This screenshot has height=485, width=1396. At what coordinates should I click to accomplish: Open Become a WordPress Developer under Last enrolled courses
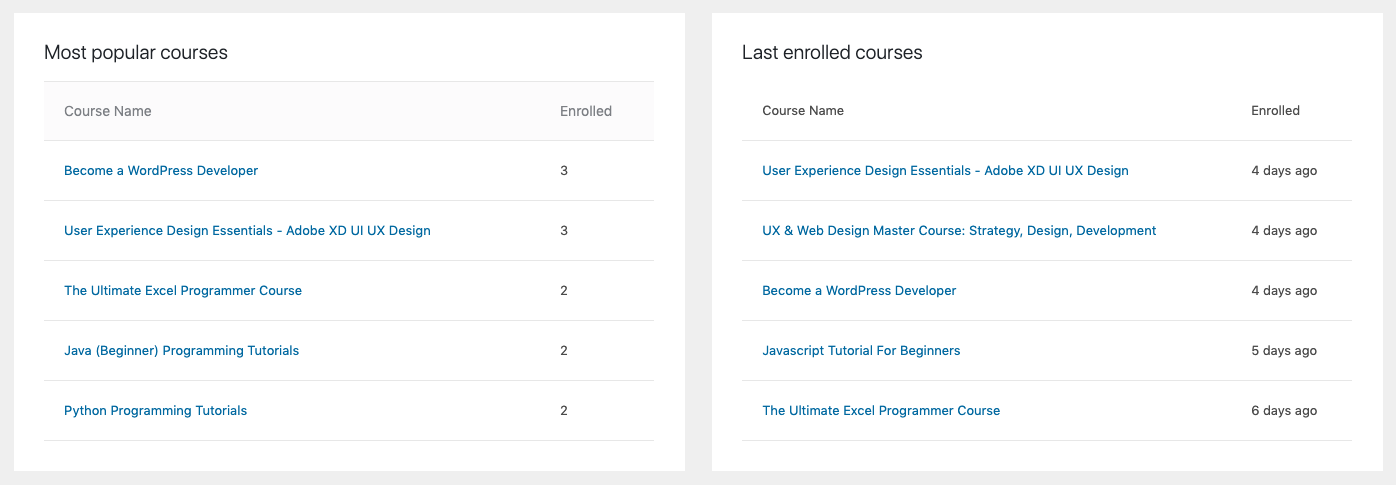[859, 291]
